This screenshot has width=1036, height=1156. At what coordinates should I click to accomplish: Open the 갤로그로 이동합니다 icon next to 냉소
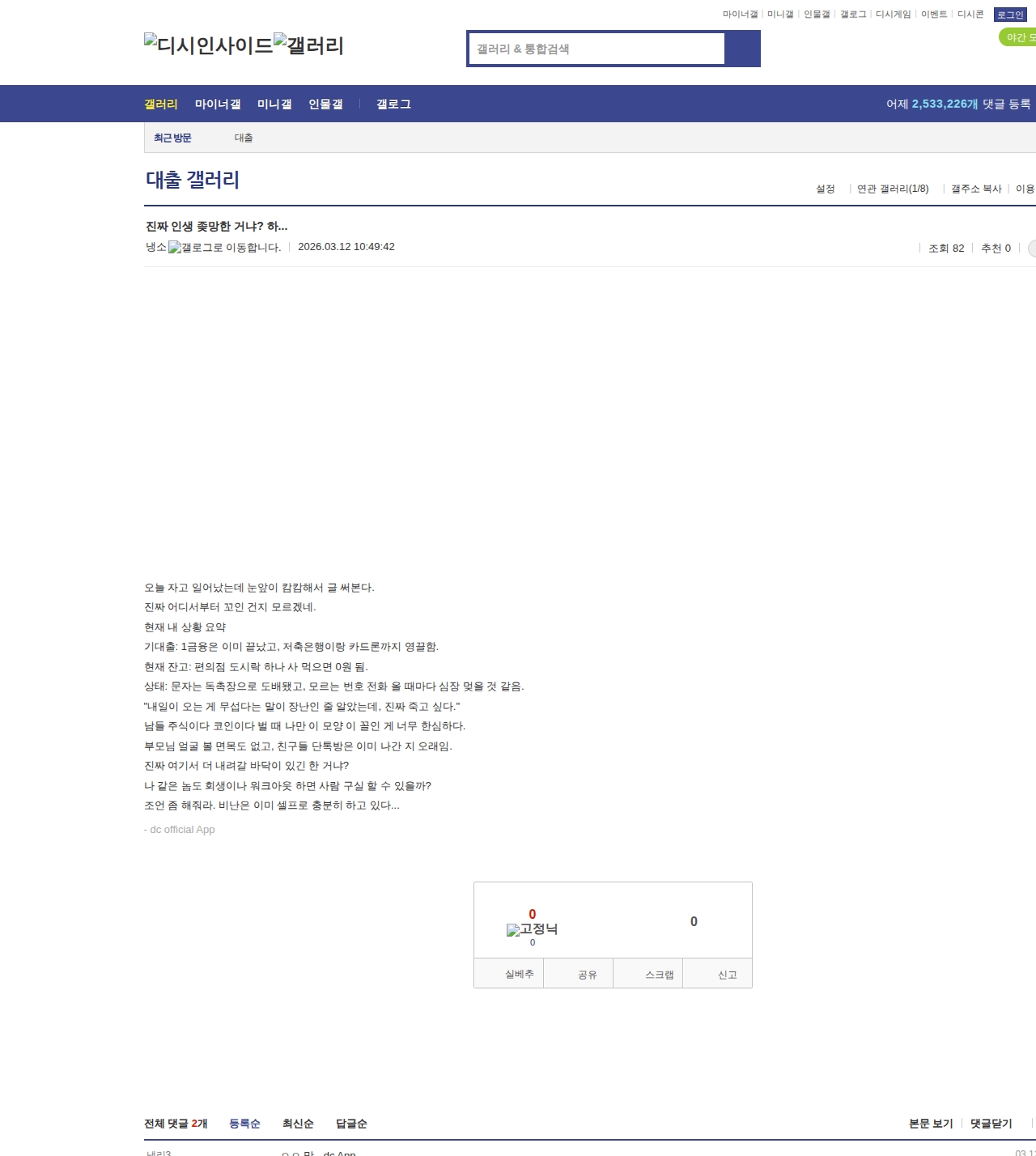[225, 248]
